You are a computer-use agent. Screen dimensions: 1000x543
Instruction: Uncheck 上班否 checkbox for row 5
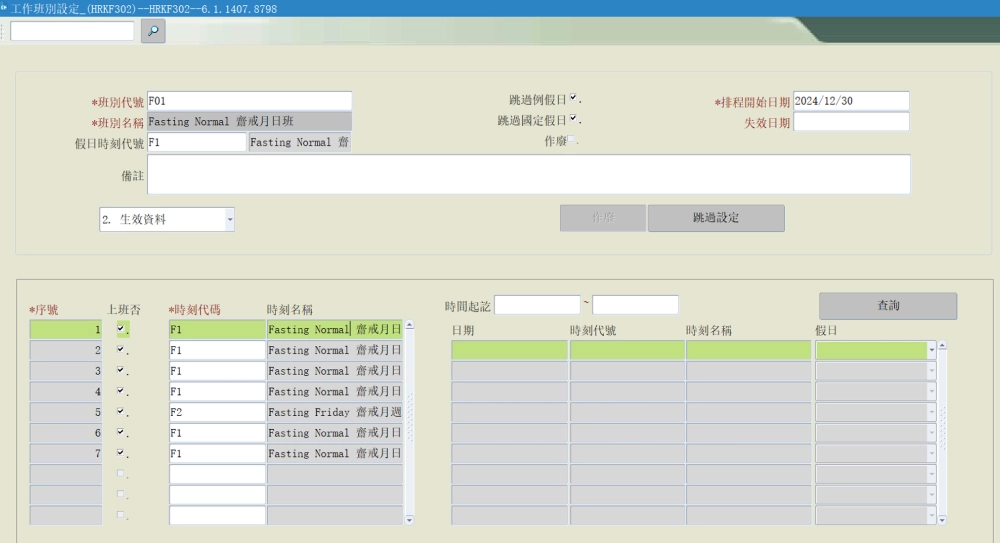(x=121, y=411)
